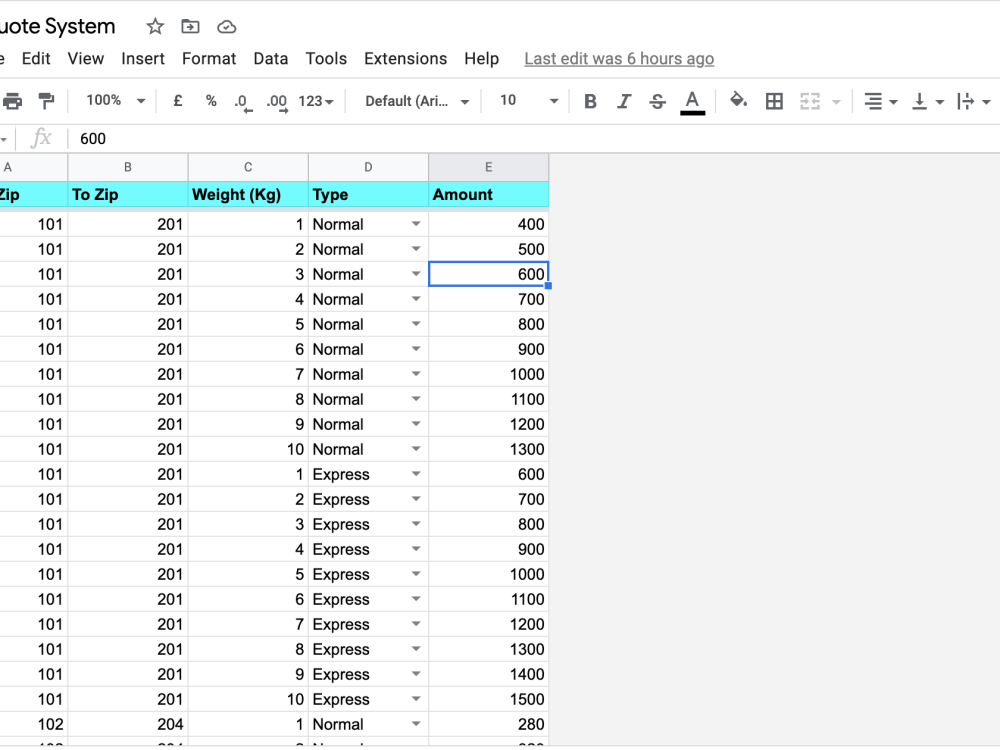
Task: Select column C header
Action: pos(248,167)
